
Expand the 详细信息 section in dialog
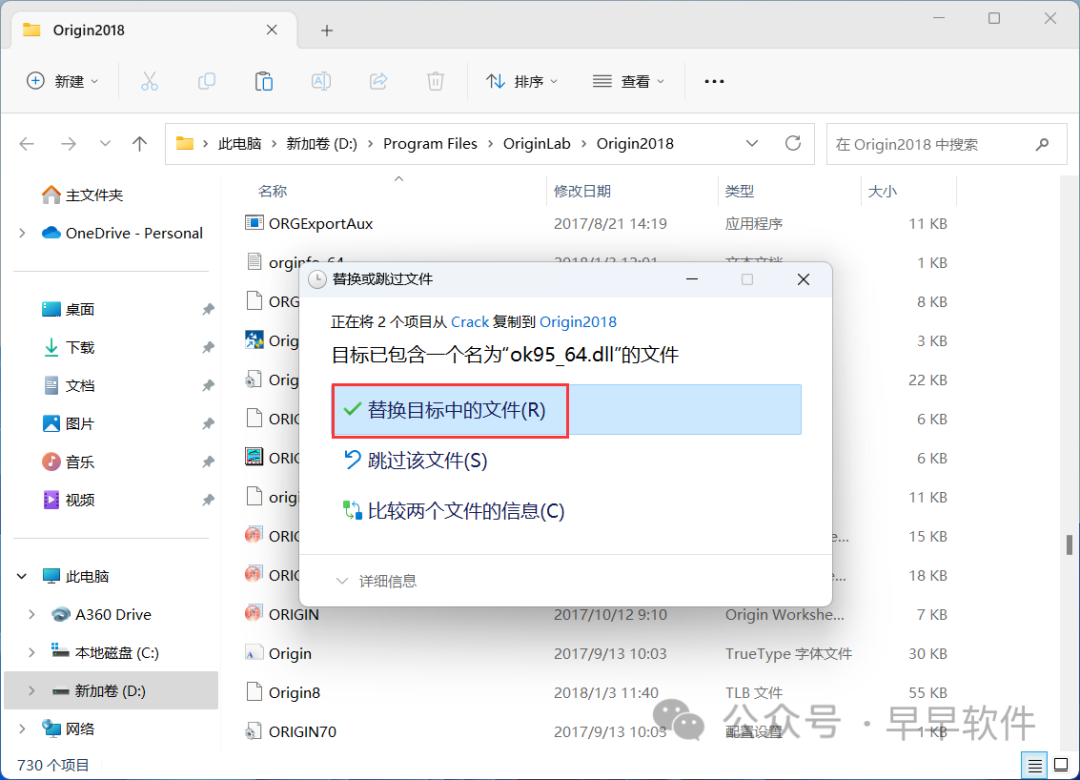[x=377, y=581]
